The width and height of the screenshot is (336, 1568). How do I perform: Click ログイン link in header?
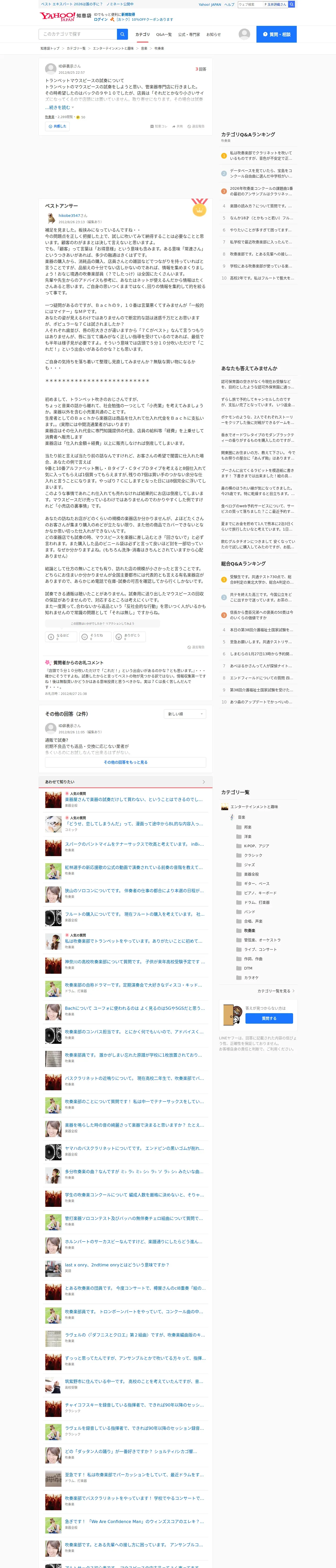tap(101, 20)
